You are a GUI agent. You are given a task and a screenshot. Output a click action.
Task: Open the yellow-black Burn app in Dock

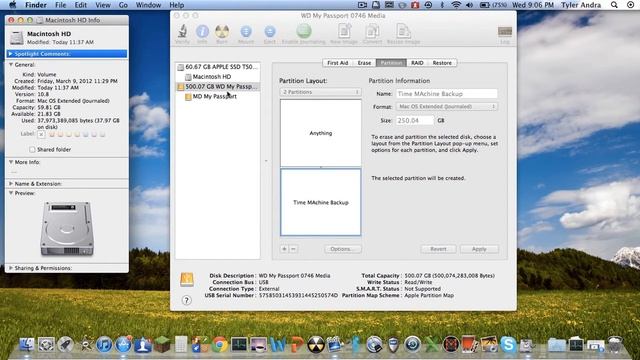316,345
